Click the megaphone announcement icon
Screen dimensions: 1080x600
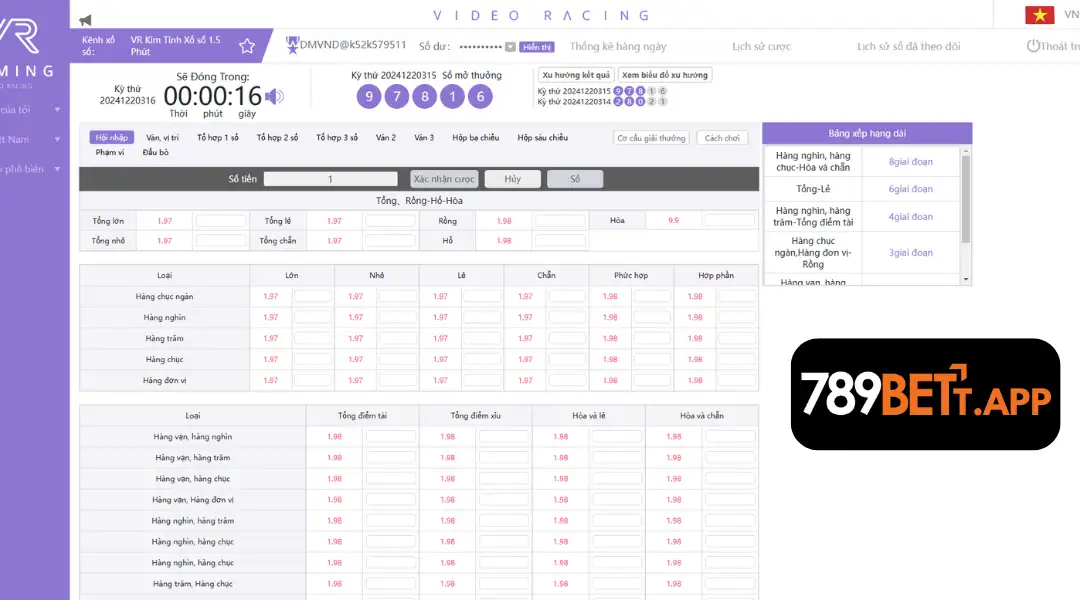click(x=85, y=20)
